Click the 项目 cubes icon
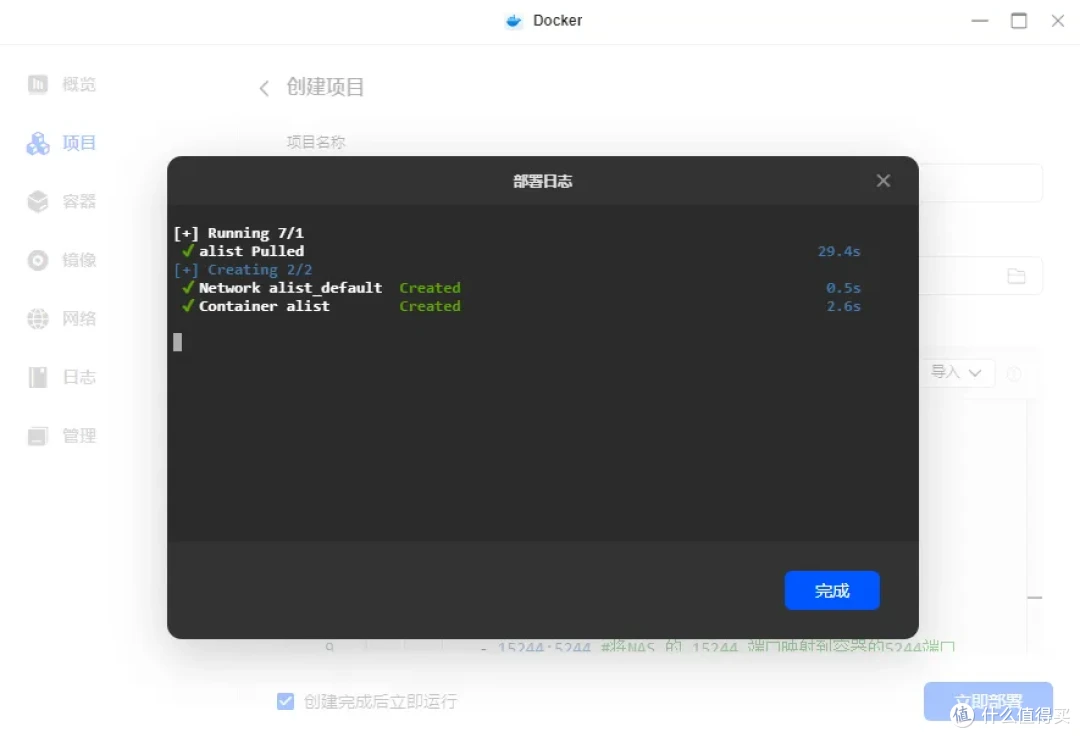This screenshot has height=738, width=1080. (x=38, y=143)
